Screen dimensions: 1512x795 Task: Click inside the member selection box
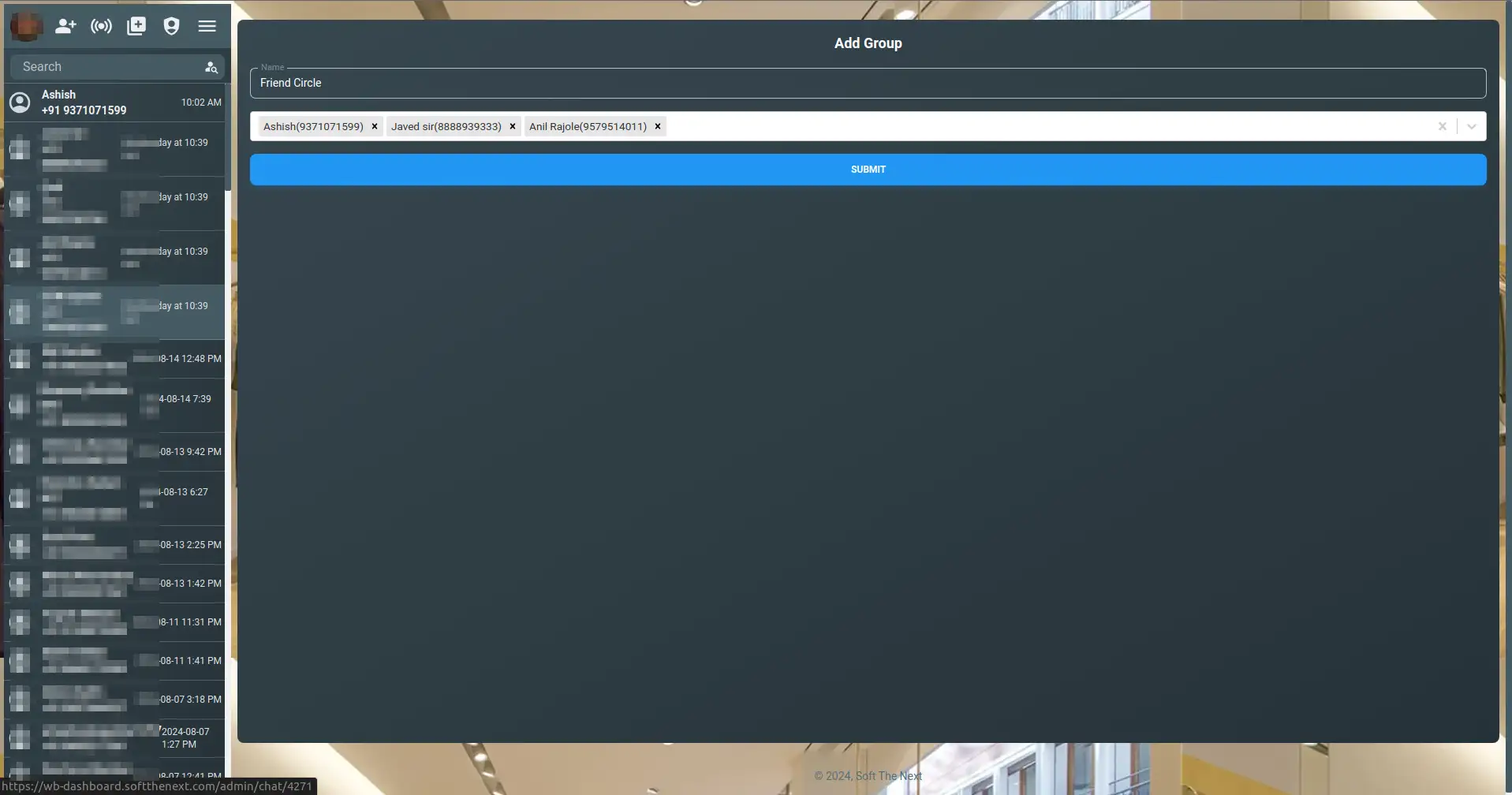(1025, 126)
